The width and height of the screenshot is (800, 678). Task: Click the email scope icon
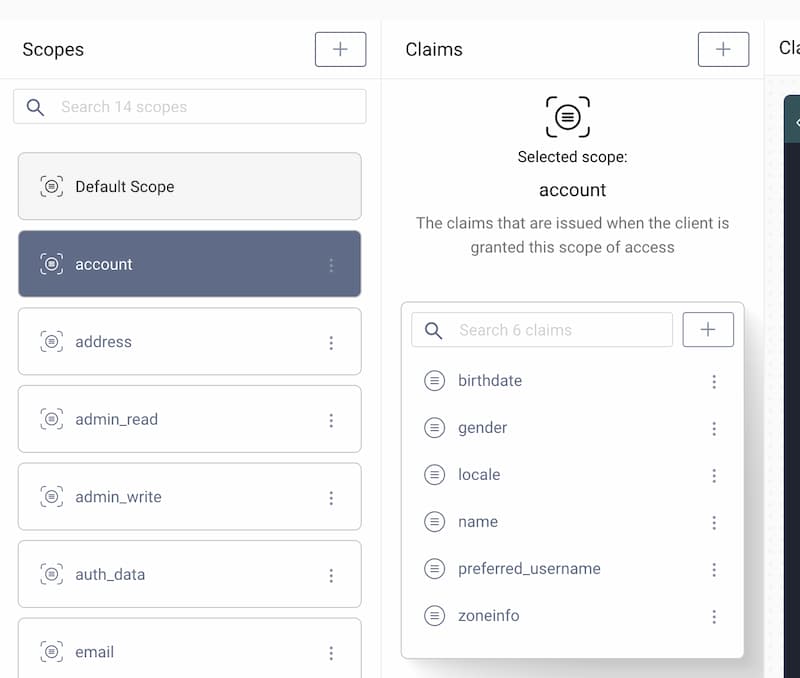coord(52,652)
